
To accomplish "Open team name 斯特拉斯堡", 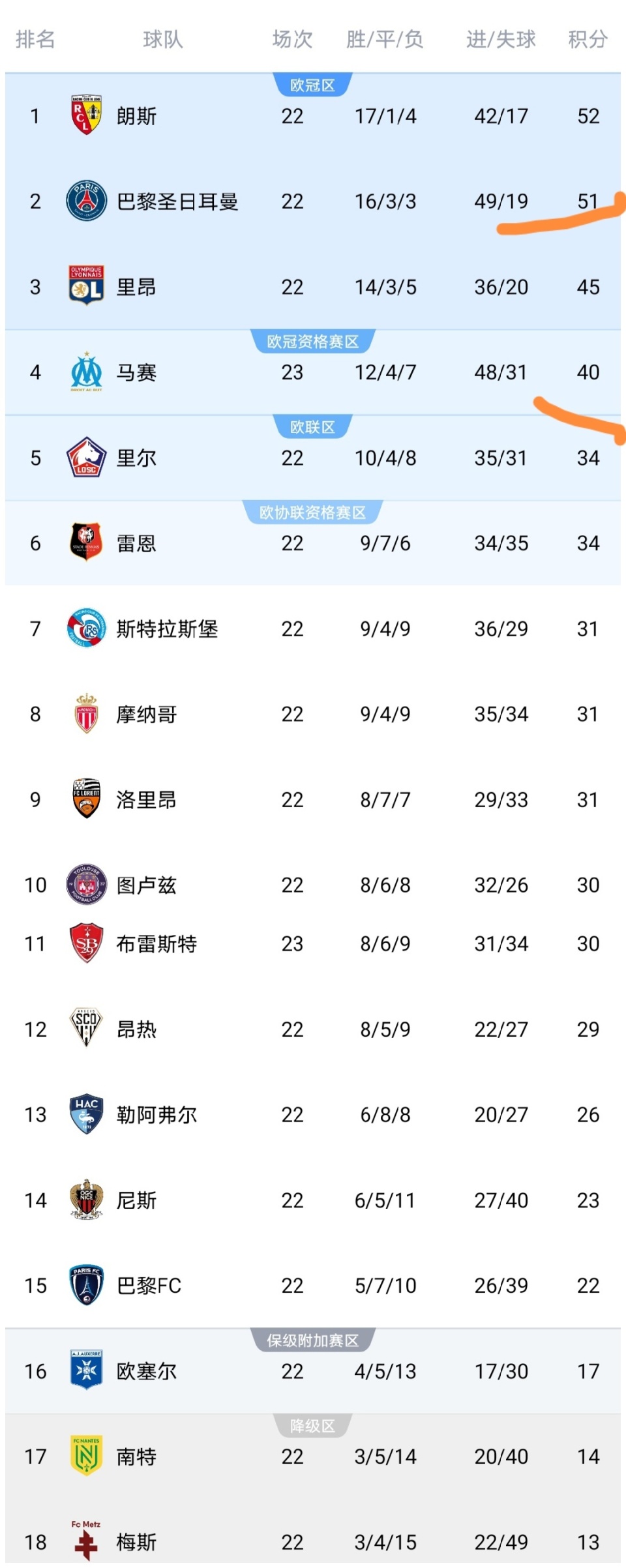I will pyautogui.click(x=167, y=629).
